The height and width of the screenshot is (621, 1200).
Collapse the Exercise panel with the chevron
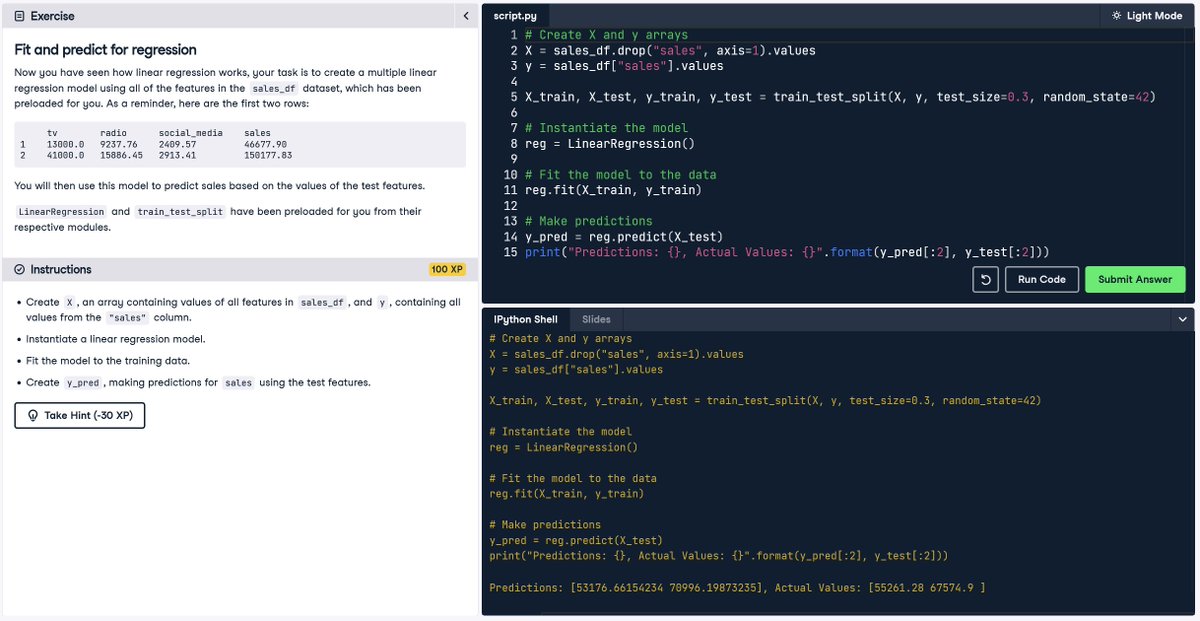click(x=465, y=16)
